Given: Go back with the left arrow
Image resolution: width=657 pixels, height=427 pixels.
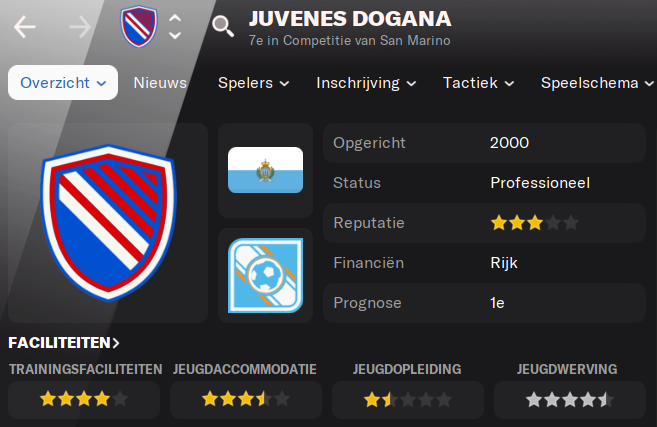Looking at the screenshot, I should pos(24,27).
